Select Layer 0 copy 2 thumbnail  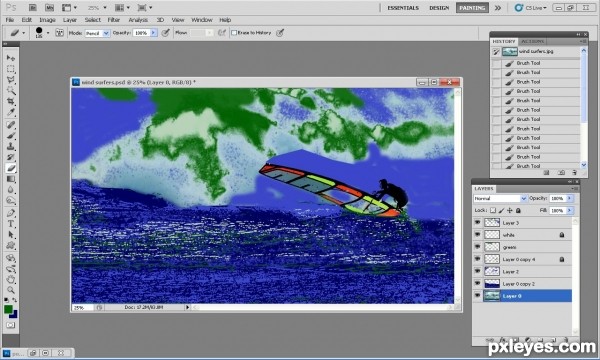click(x=492, y=283)
